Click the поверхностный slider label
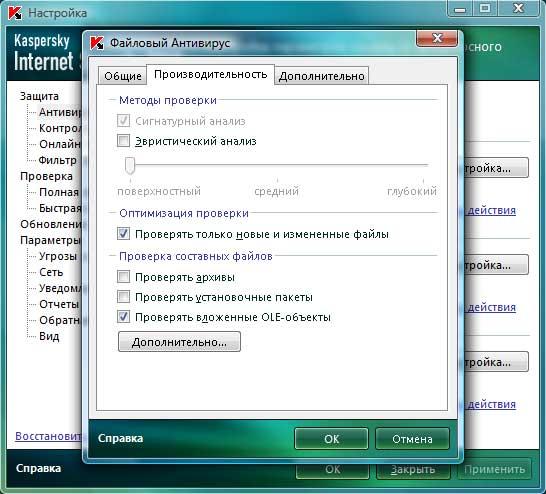 tap(159, 191)
